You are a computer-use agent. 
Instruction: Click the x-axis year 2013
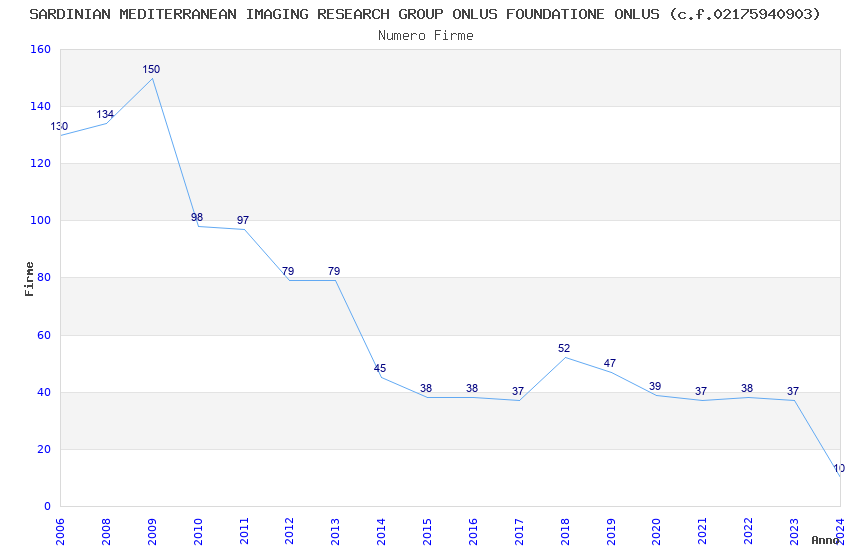tap(335, 531)
